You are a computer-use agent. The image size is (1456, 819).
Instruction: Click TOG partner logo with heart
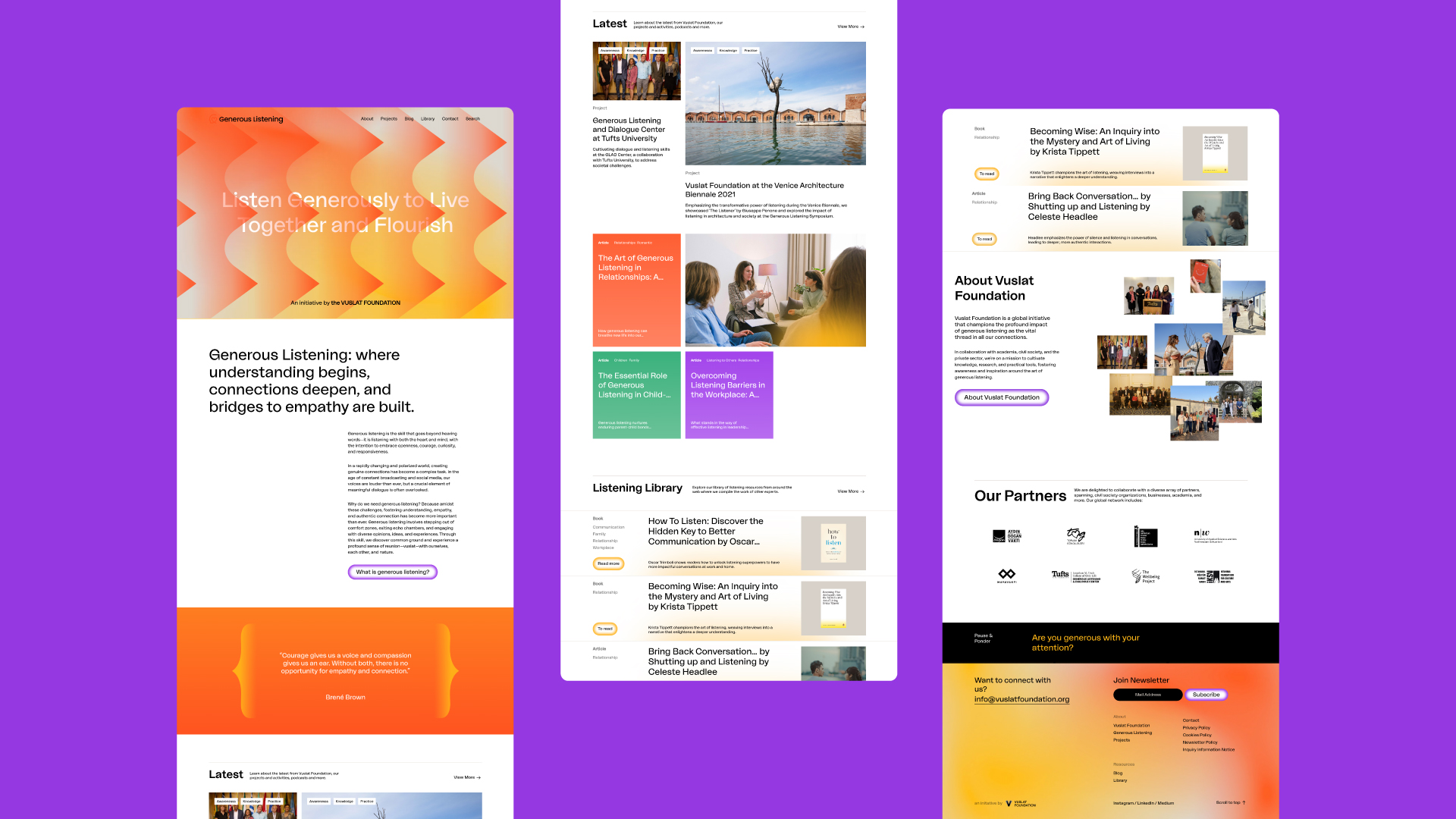pos(1075,536)
